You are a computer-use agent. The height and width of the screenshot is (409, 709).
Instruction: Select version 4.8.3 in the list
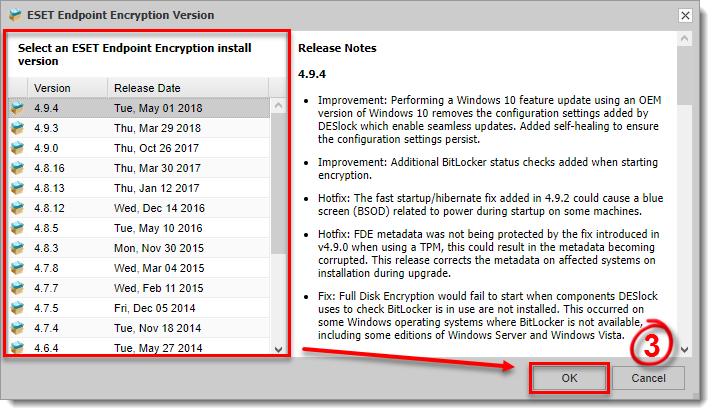tap(139, 248)
